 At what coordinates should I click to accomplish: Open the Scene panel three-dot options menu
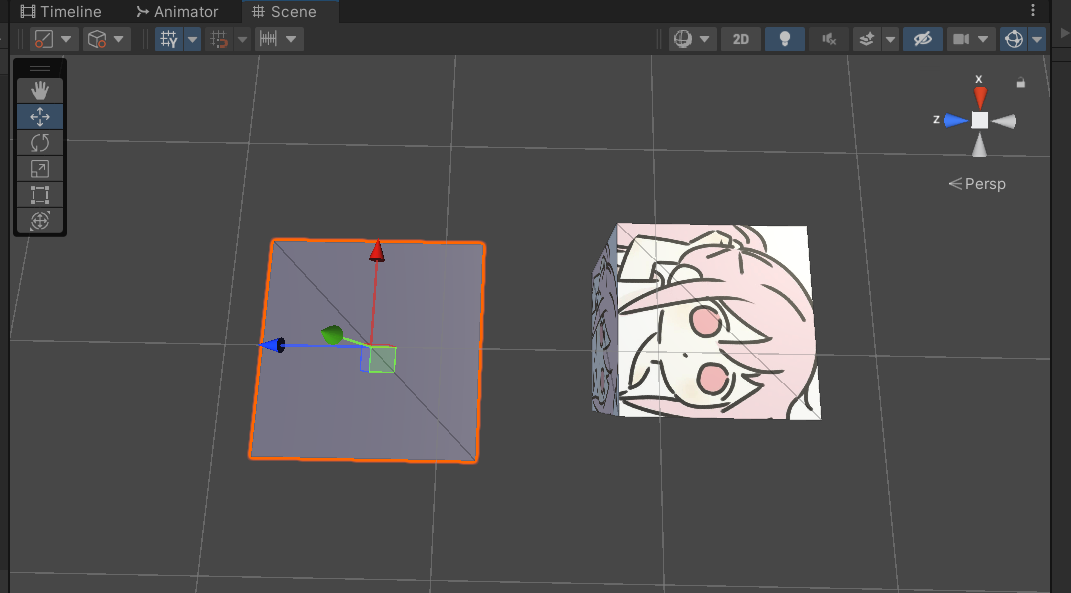(1033, 10)
